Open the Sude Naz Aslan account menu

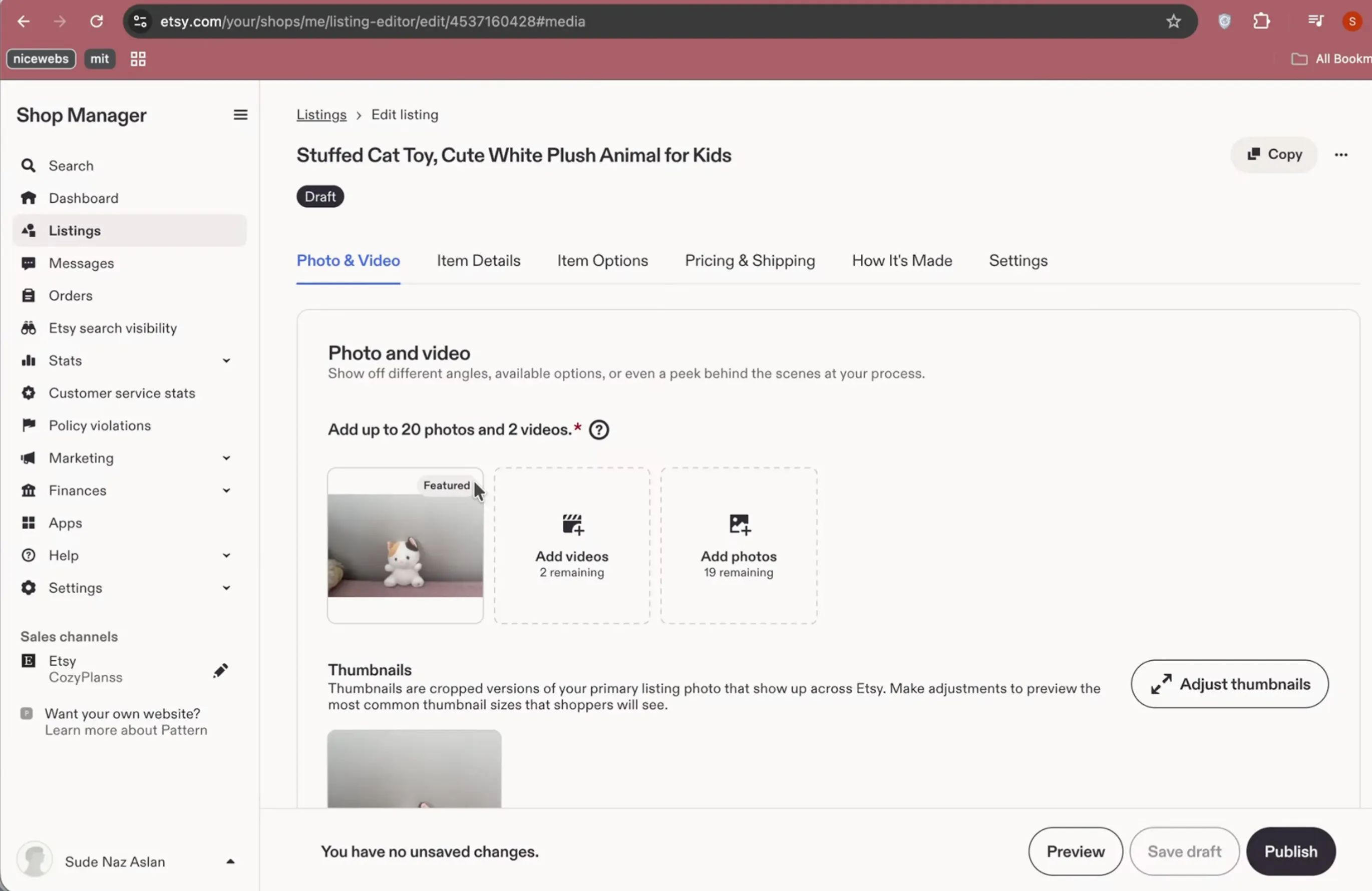126,861
